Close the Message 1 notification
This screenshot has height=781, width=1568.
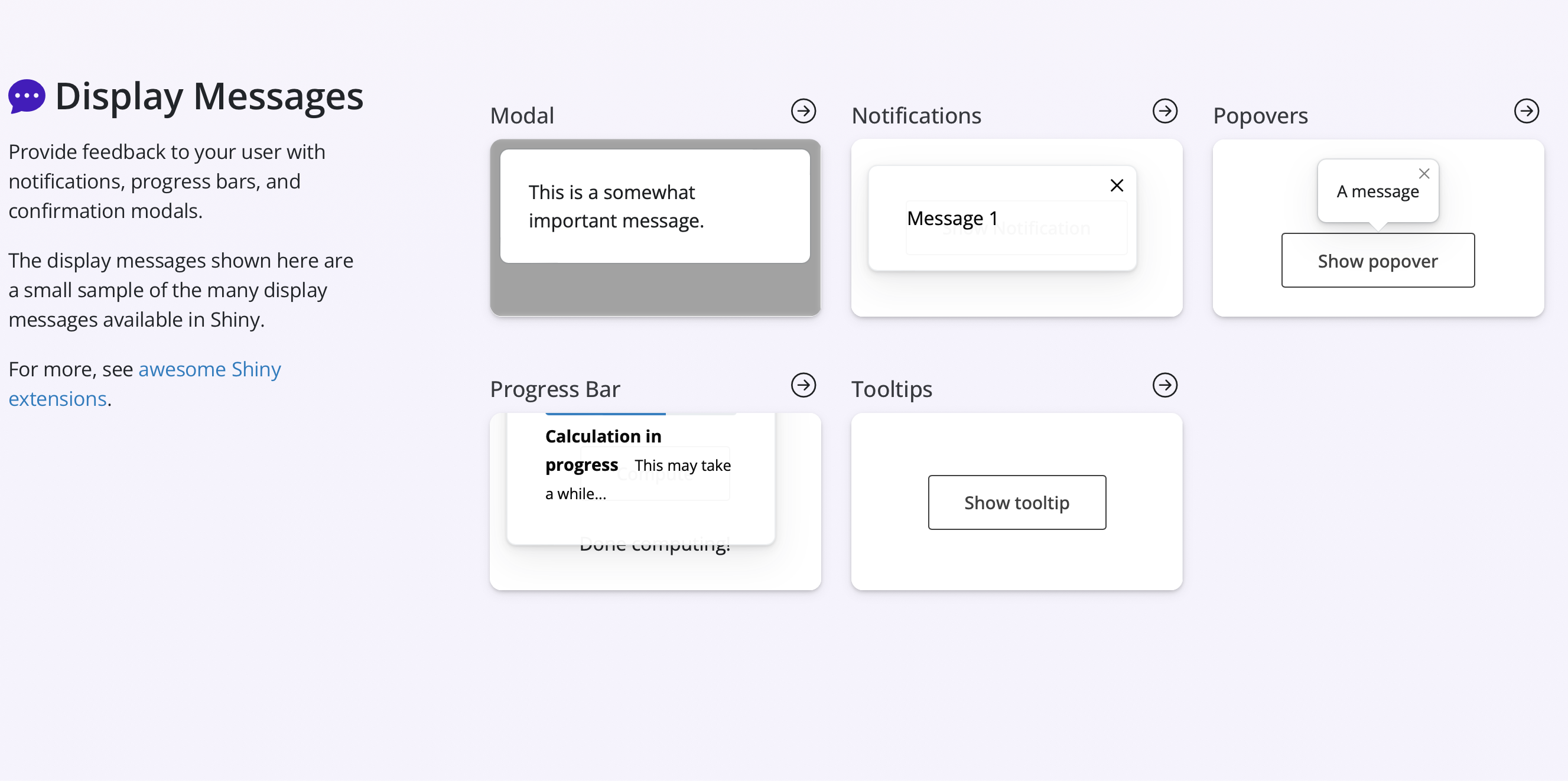coord(1117,186)
